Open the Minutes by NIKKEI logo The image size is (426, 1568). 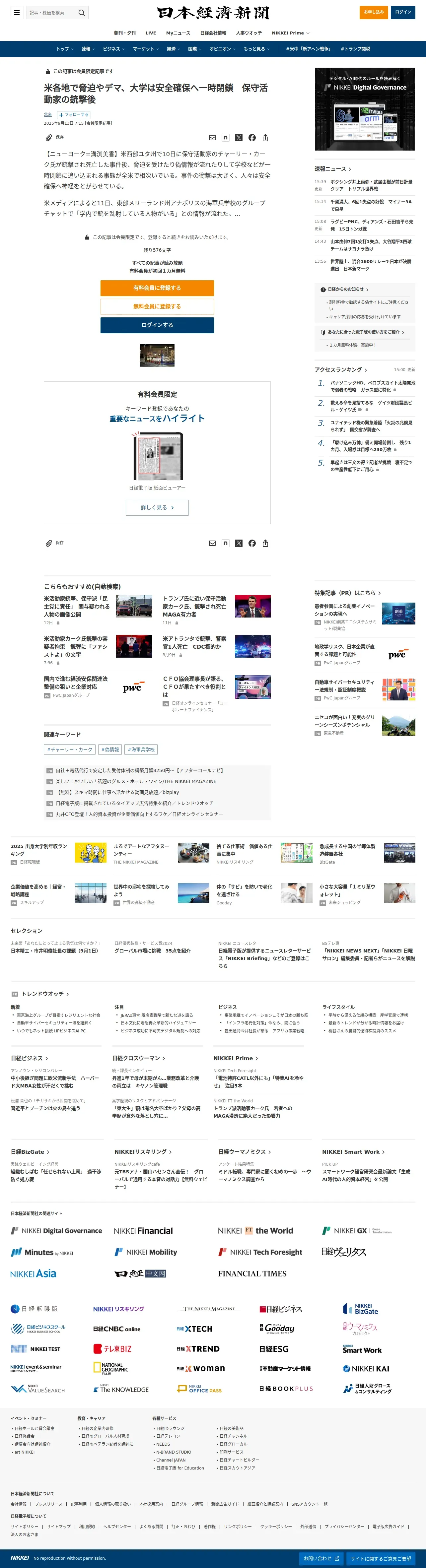(42, 1252)
